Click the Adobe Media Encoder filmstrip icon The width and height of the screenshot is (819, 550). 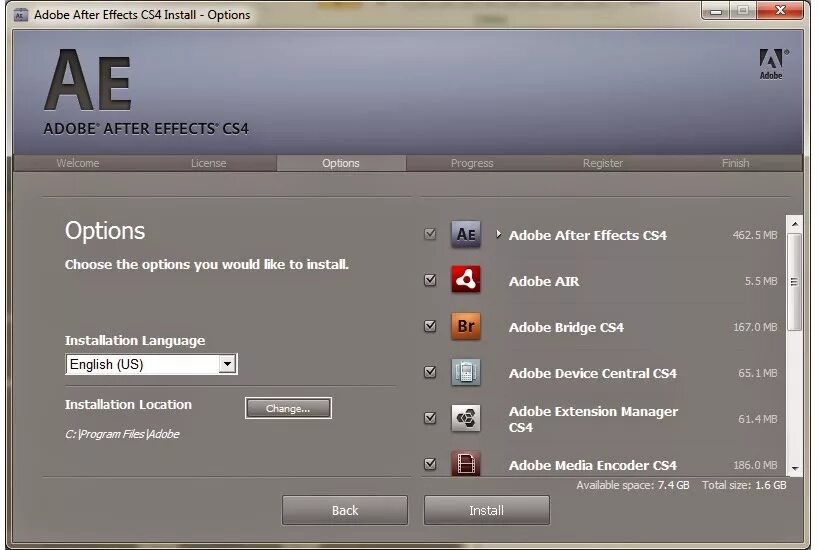pyautogui.click(x=465, y=463)
